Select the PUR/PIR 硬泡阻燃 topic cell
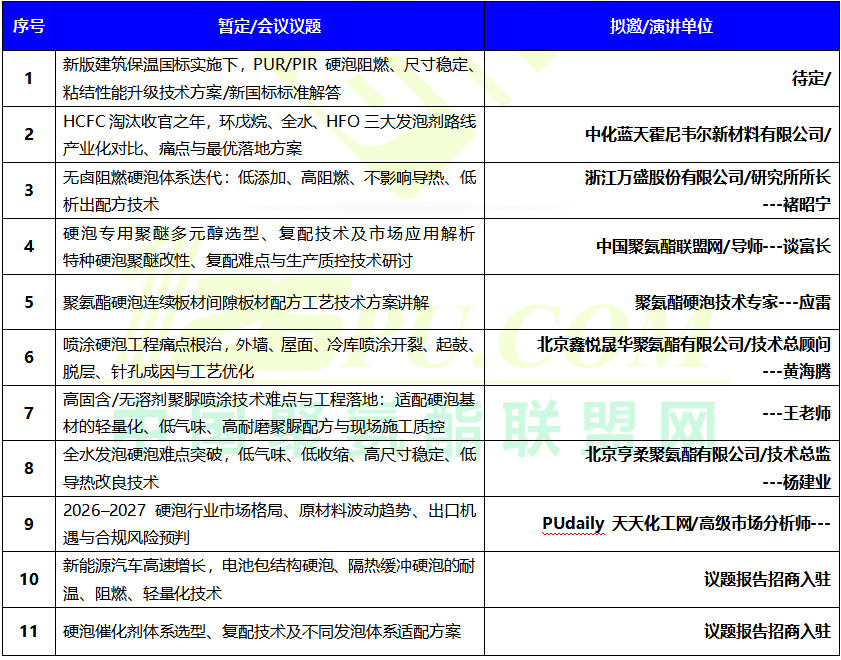The image size is (841, 660). pyautogui.click(x=270, y=78)
